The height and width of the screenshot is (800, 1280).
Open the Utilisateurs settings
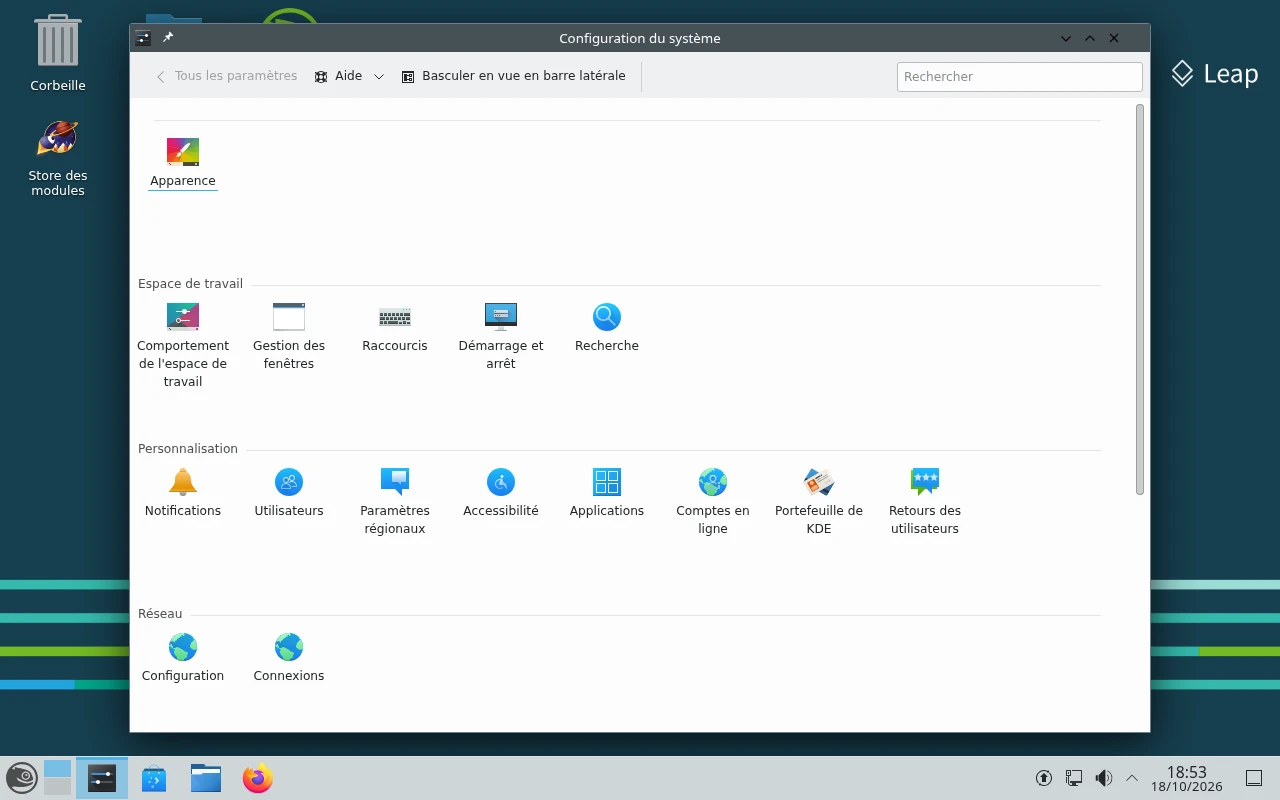point(289,492)
